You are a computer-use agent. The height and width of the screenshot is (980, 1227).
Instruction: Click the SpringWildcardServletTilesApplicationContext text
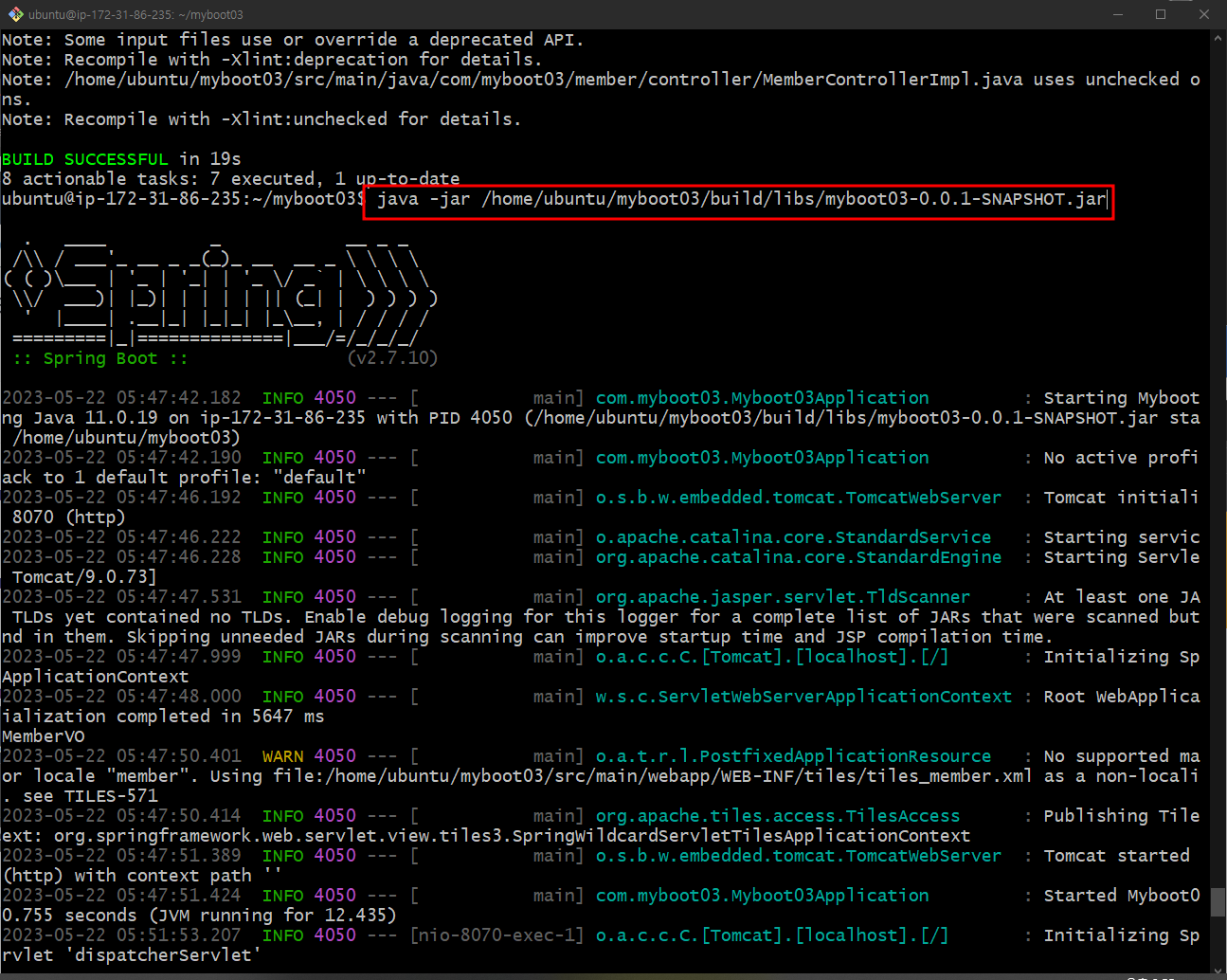(741, 836)
